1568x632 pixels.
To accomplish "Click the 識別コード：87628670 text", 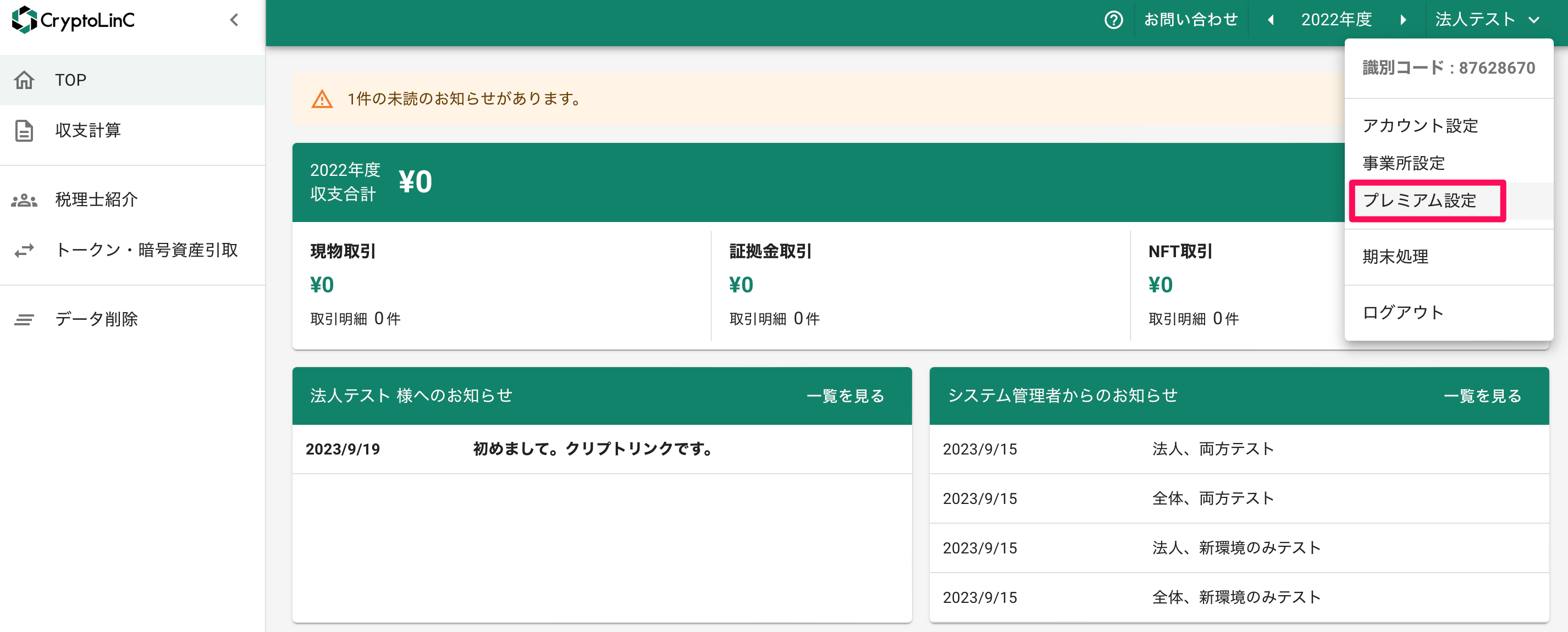I will coord(1449,68).
